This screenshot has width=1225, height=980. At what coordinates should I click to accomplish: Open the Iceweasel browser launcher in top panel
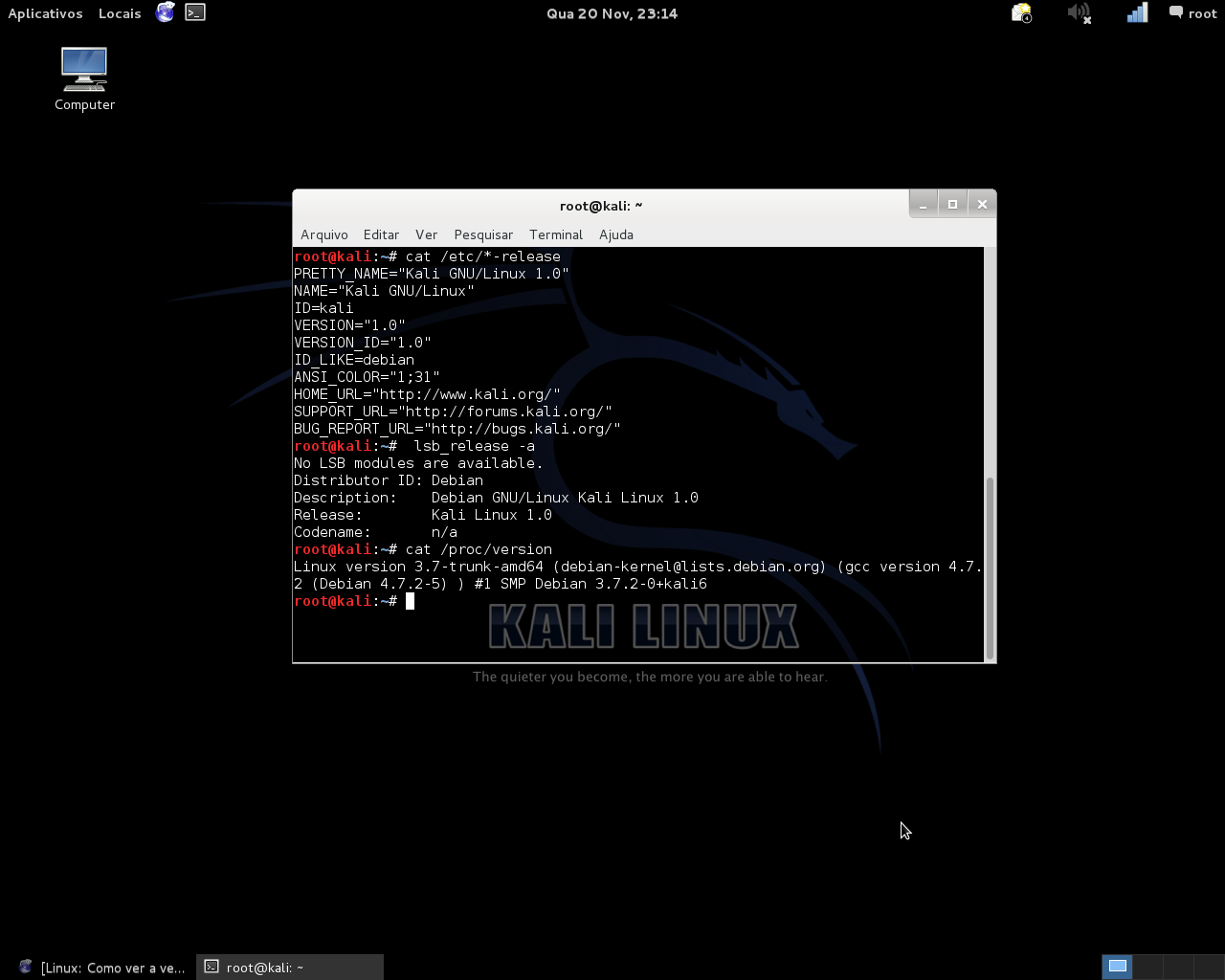166,12
